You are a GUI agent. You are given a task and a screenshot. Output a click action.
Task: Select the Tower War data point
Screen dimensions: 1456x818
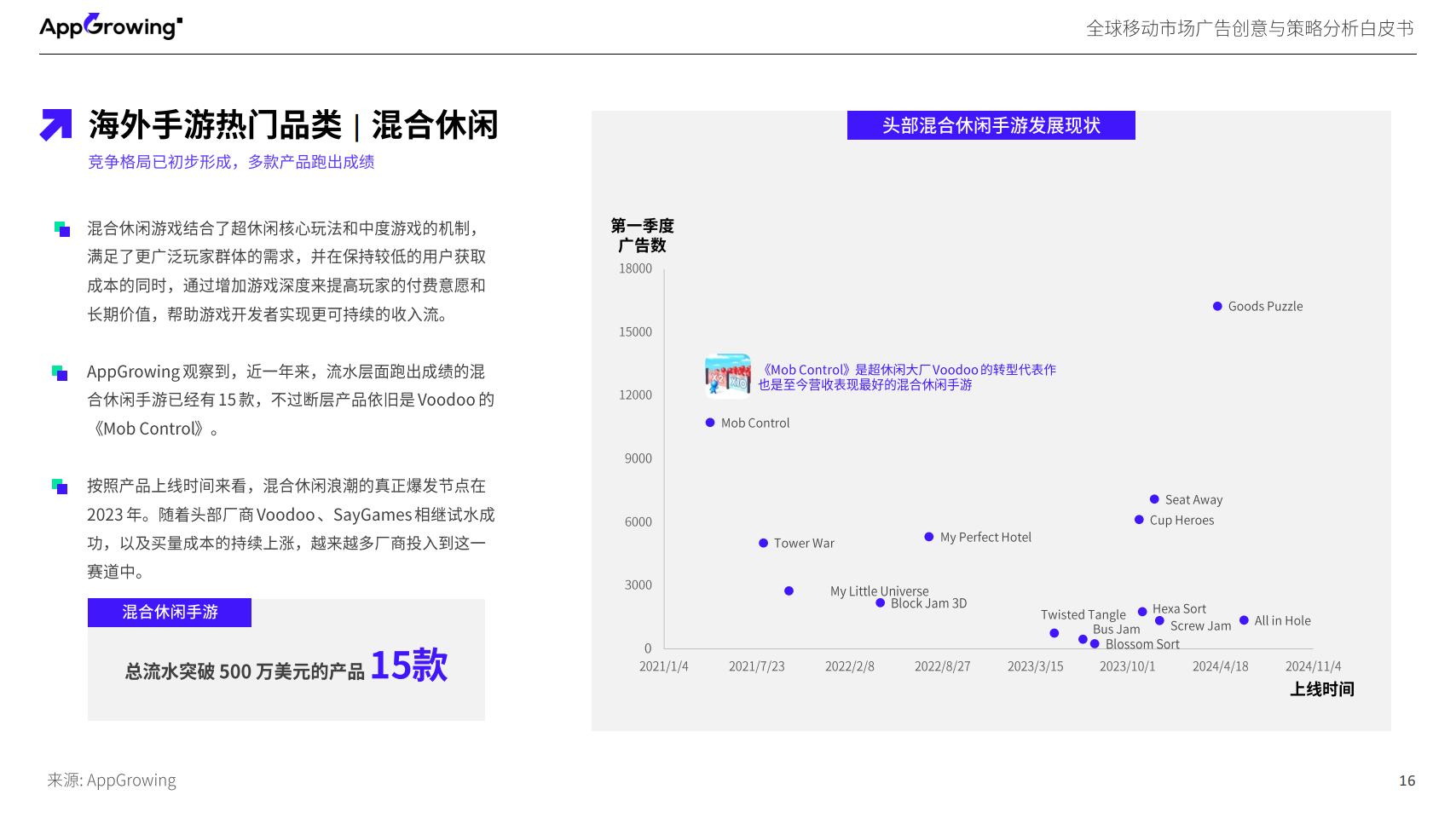[763, 543]
